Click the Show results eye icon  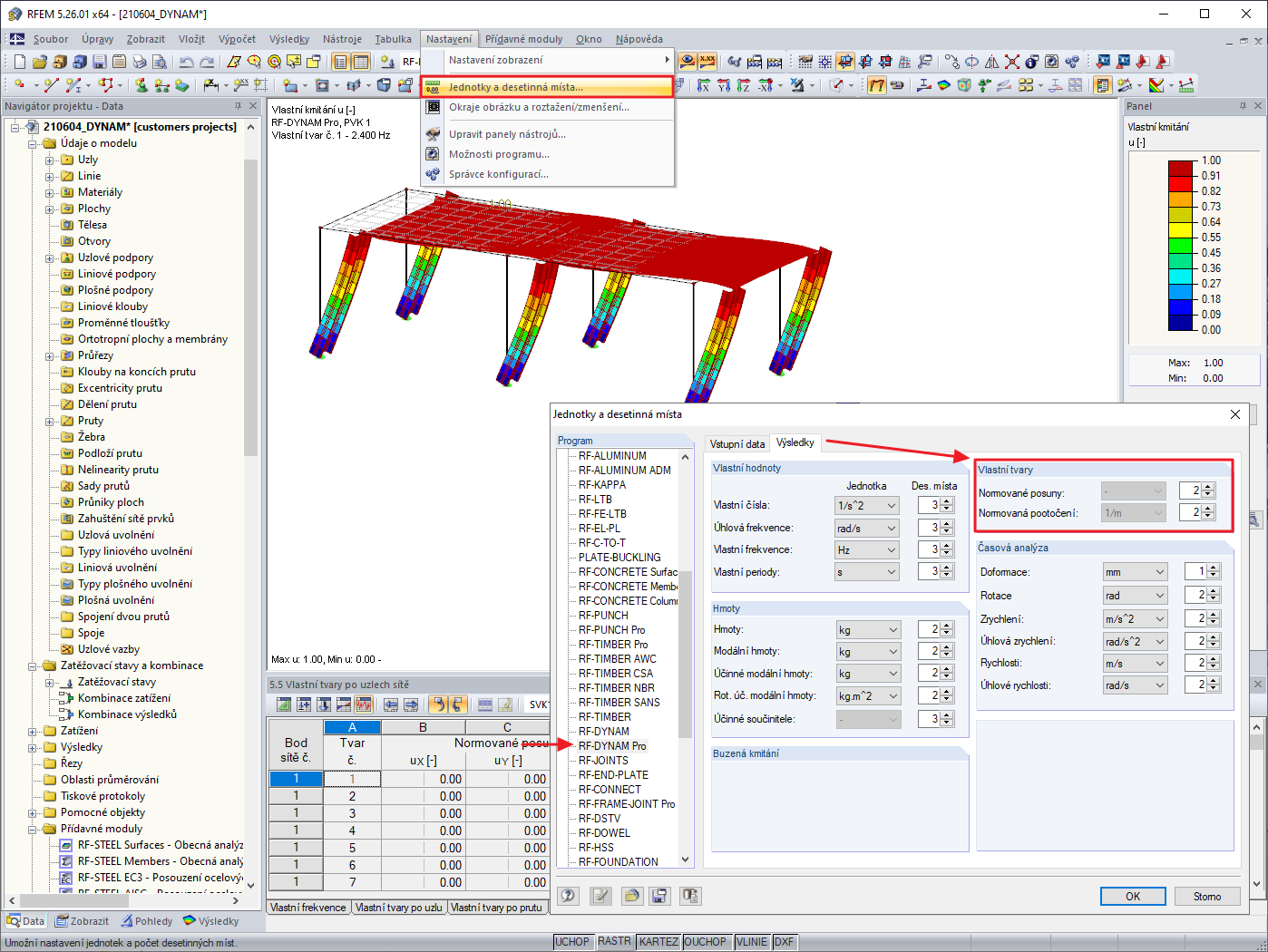(687, 61)
